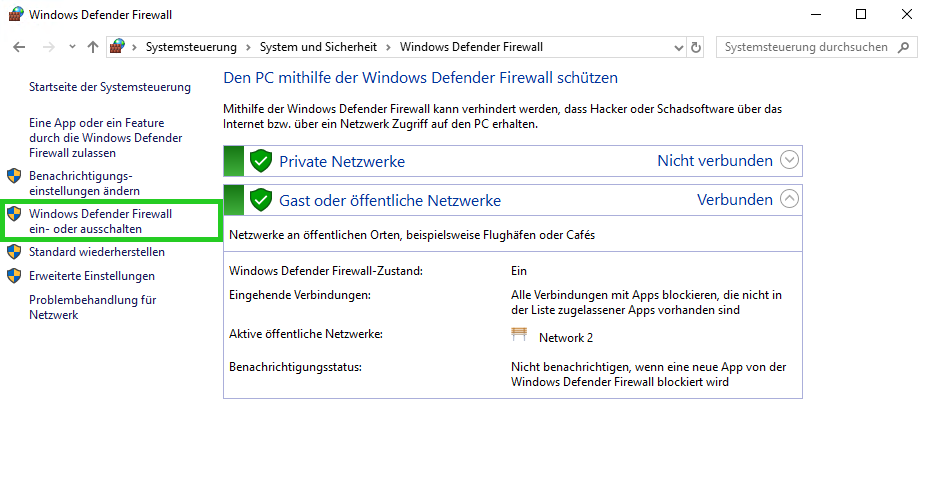Screen dimensions: 930x501
Task: Click the Ein status value
Action: (x=519, y=271)
